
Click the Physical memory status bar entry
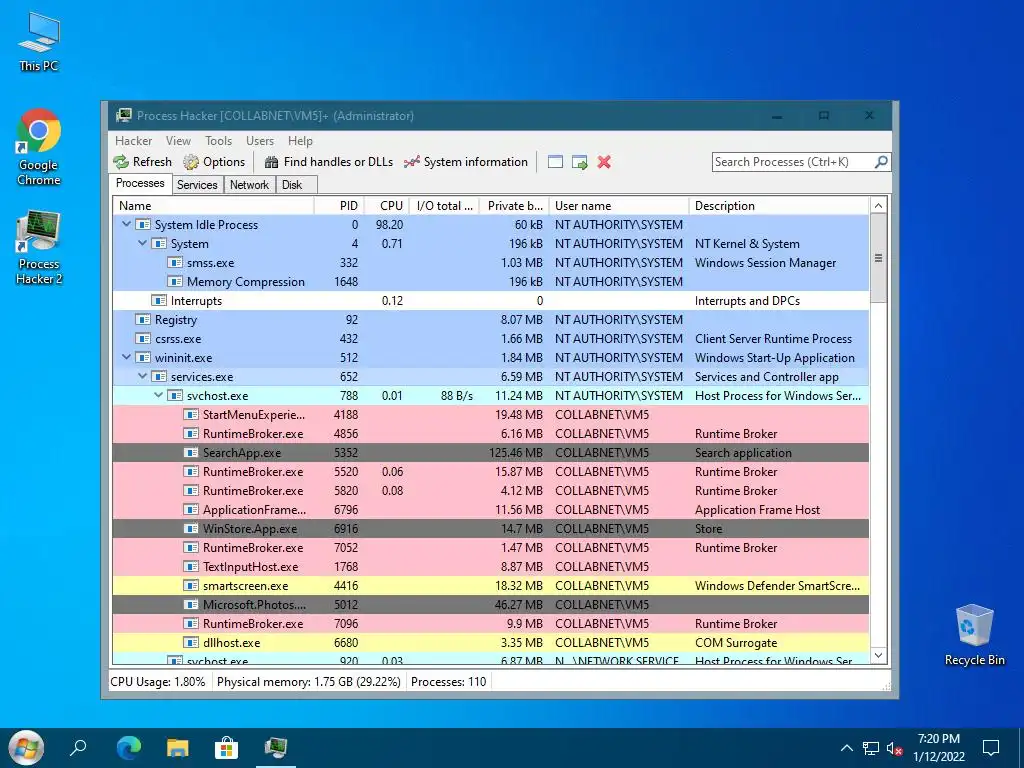tap(308, 682)
